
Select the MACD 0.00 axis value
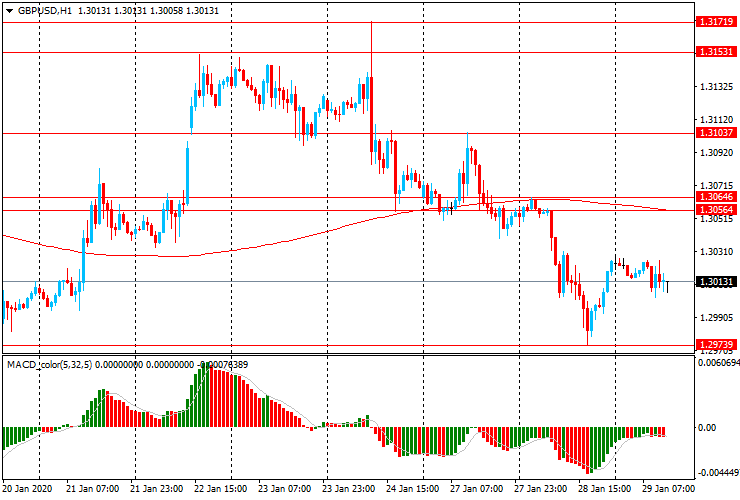706,428
